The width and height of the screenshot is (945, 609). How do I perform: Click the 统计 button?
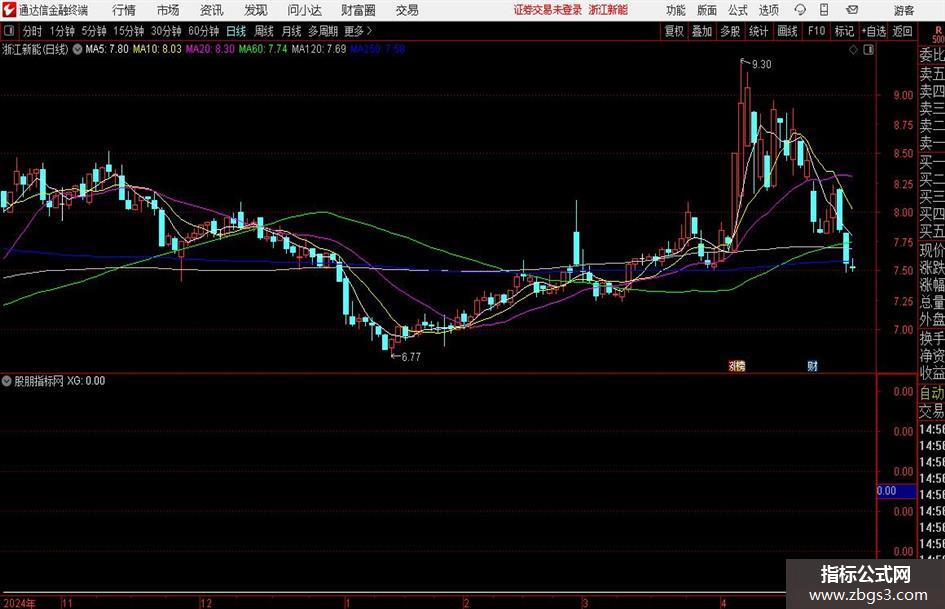coord(759,31)
